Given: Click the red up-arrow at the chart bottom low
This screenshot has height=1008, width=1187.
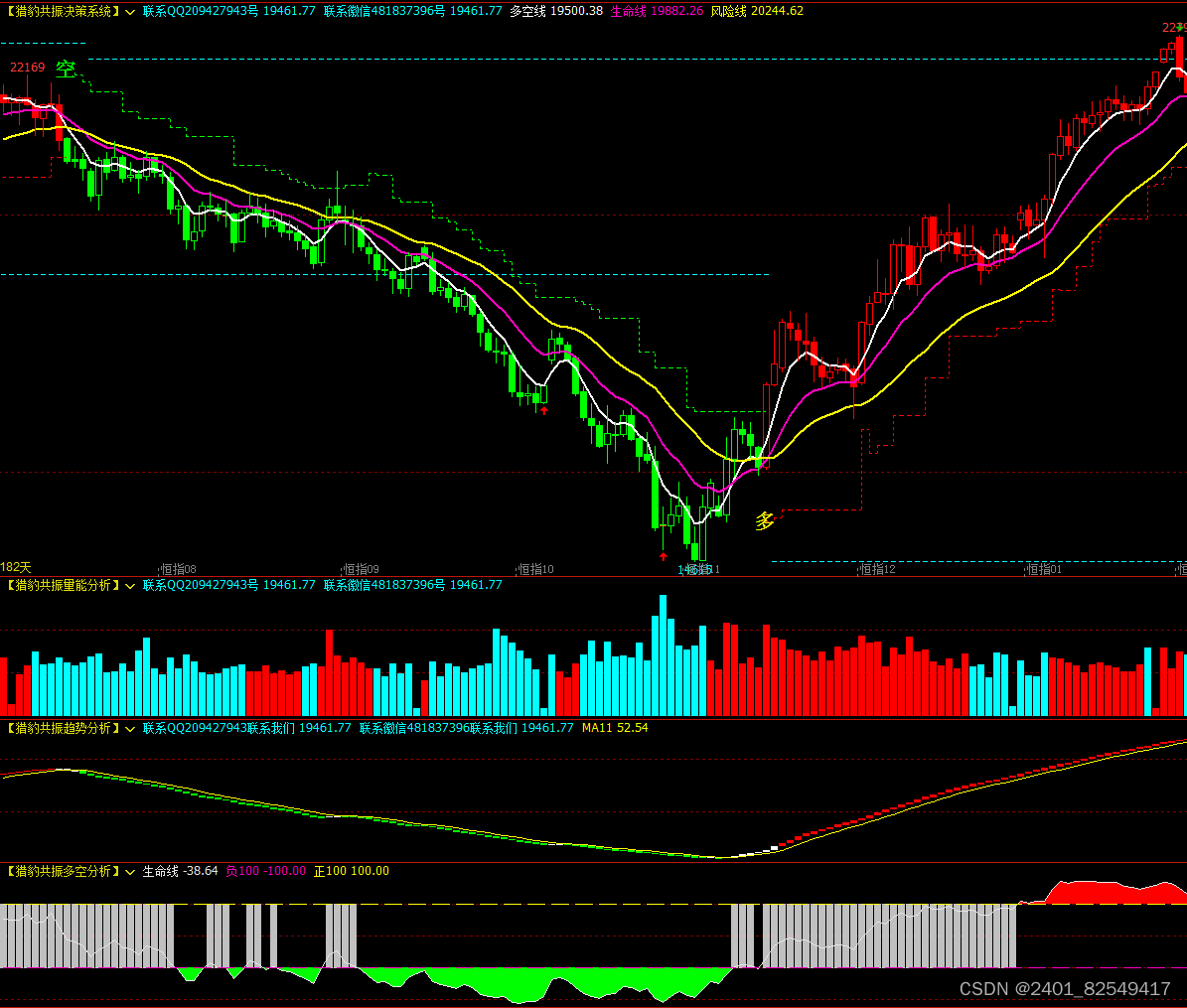Looking at the screenshot, I should tap(664, 556).
